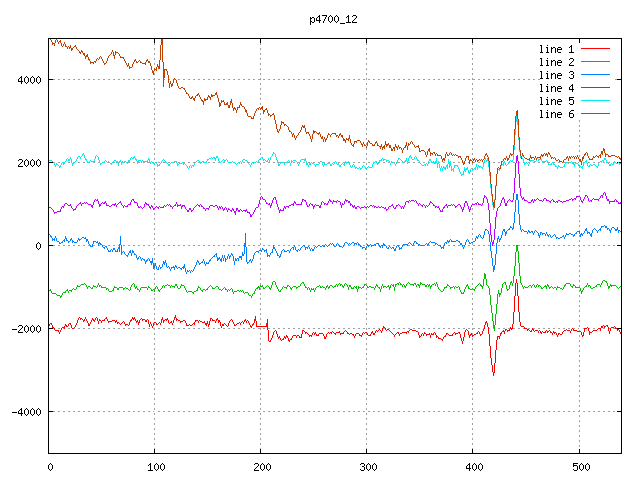Screen dimensions: 640x480
Task: Click the y-axis label 4000
Action: [29, 80]
